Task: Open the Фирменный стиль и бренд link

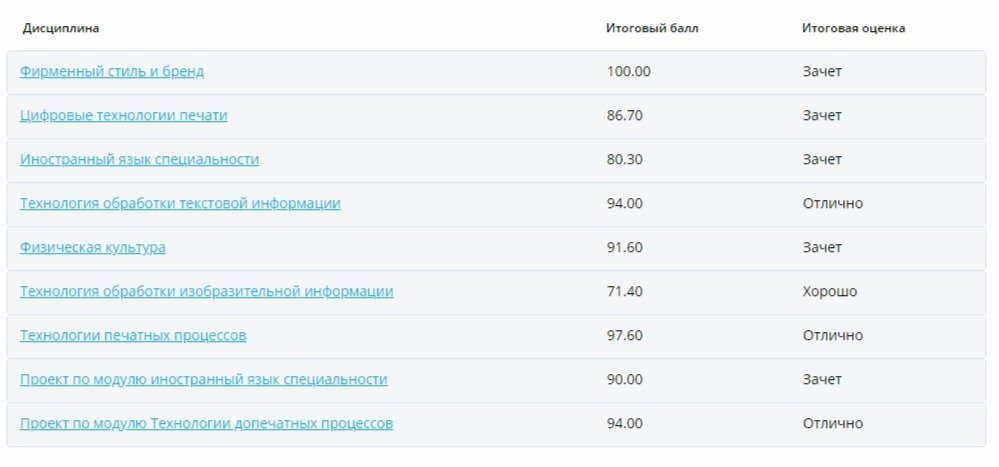Action: pyautogui.click(x=112, y=72)
